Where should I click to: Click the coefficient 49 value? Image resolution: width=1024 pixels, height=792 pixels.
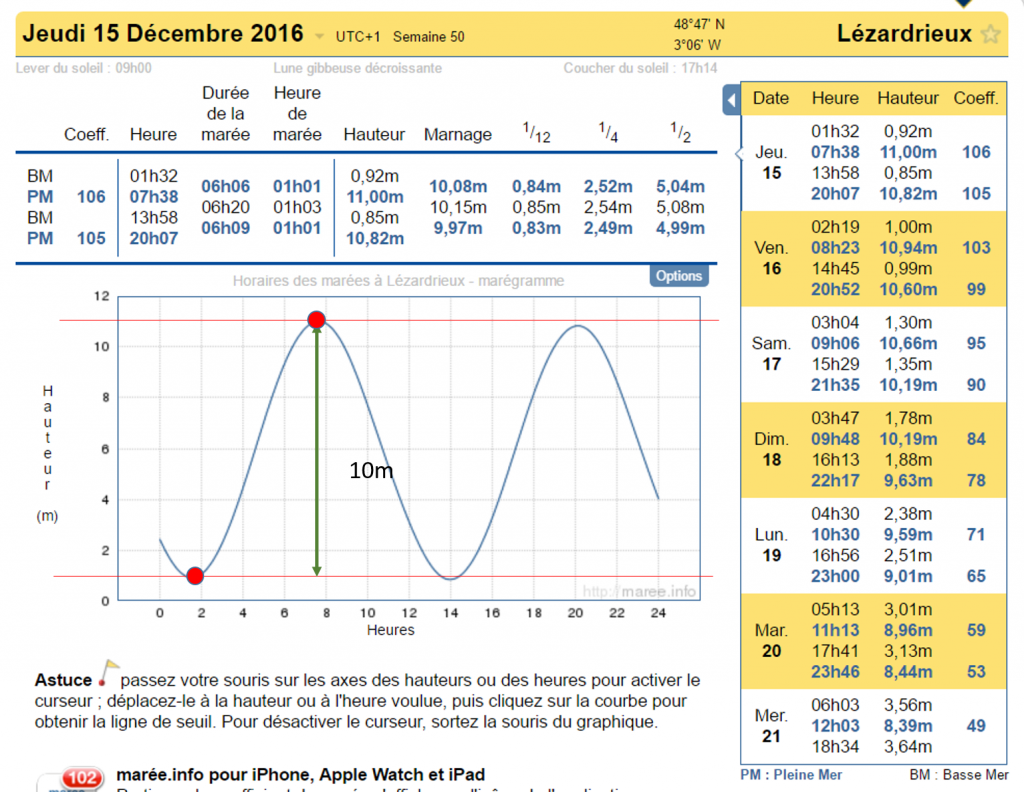pos(976,726)
